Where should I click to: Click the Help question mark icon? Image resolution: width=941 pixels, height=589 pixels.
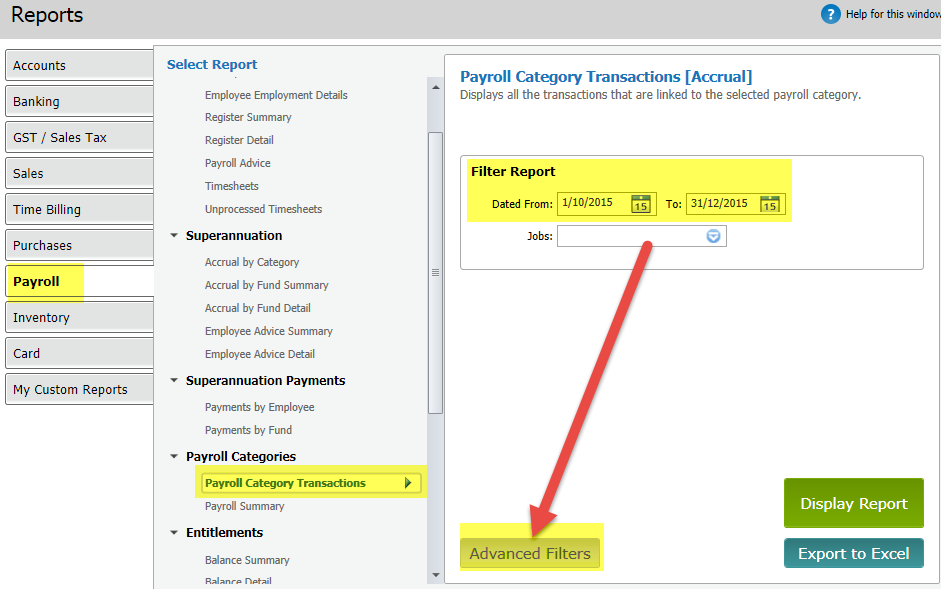coord(830,14)
